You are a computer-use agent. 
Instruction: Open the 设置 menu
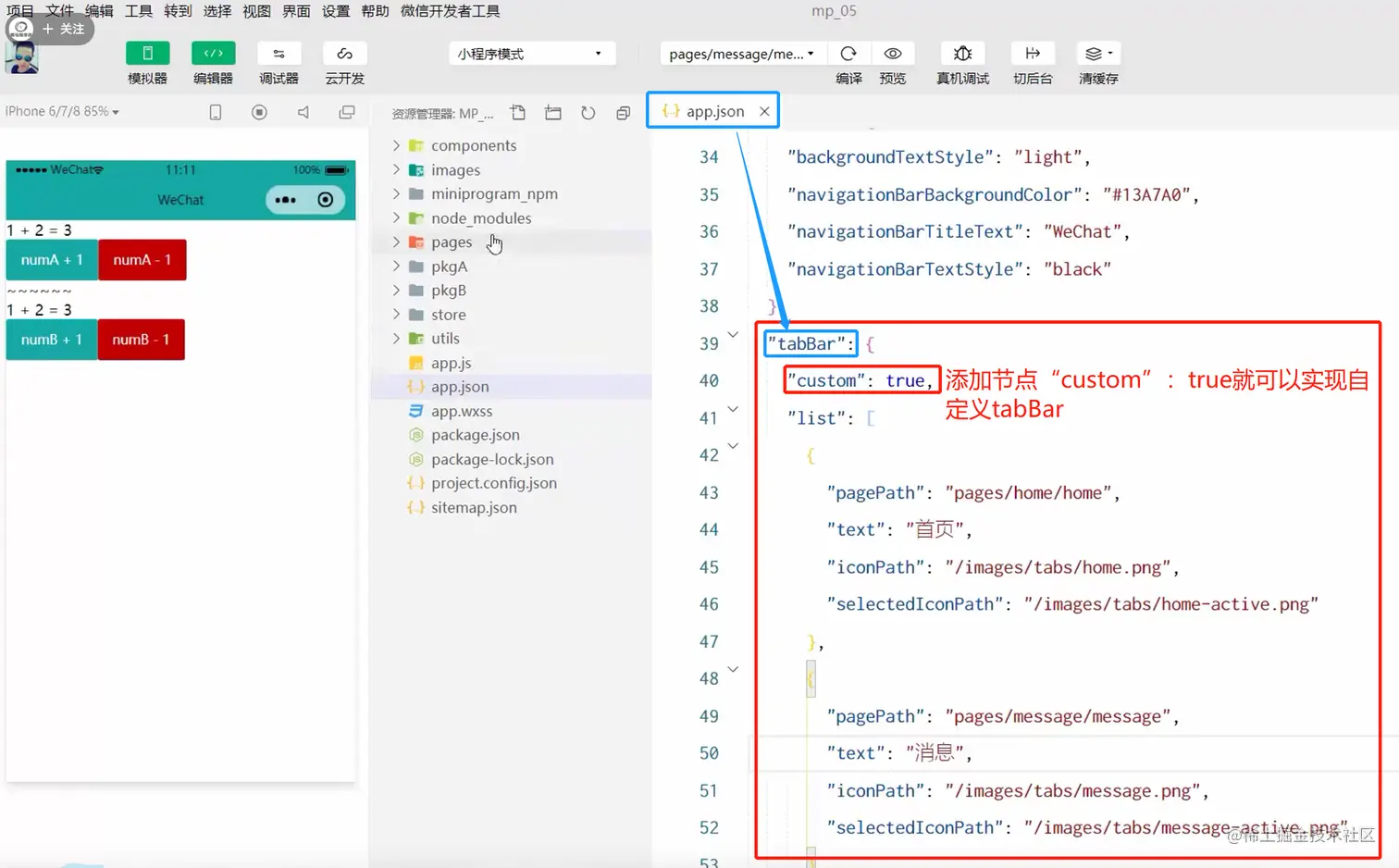coord(336,11)
